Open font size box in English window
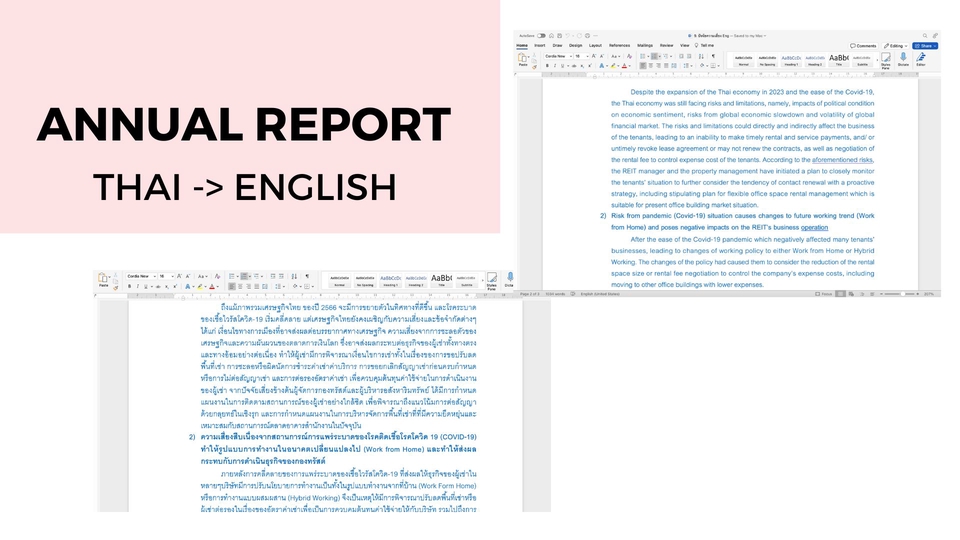 pos(581,56)
